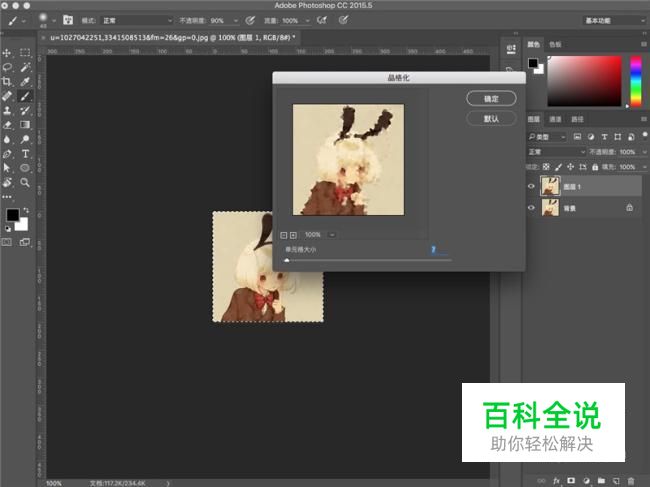This screenshot has height=487, width=650.
Task: Select the Rectangular Marquee tool
Action: click(x=25, y=53)
